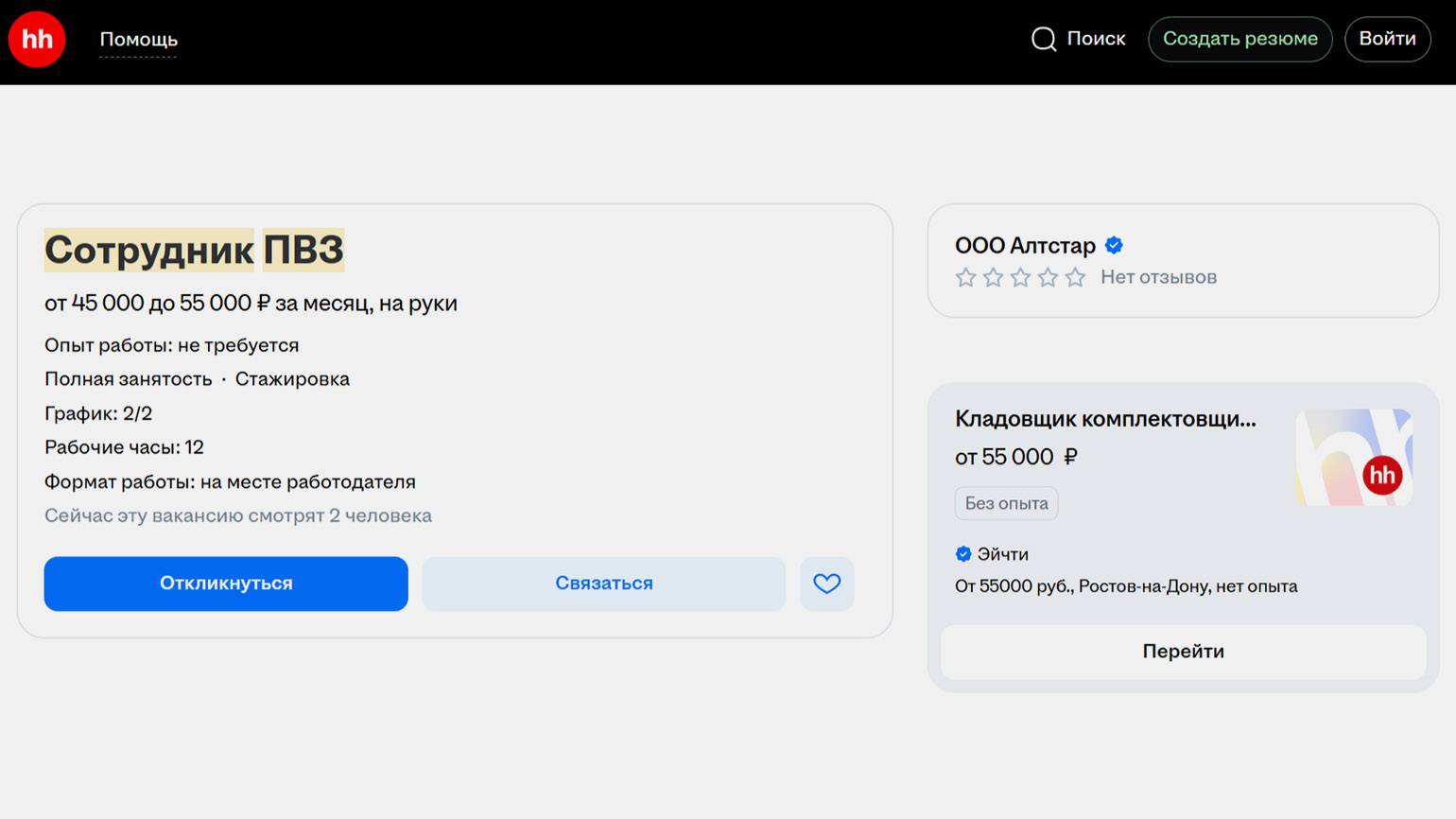Image resolution: width=1456 pixels, height=819 pixels.
Task: Click От 55000 руб., Ростов-на-Дону description
Action: coord(1126,586)
